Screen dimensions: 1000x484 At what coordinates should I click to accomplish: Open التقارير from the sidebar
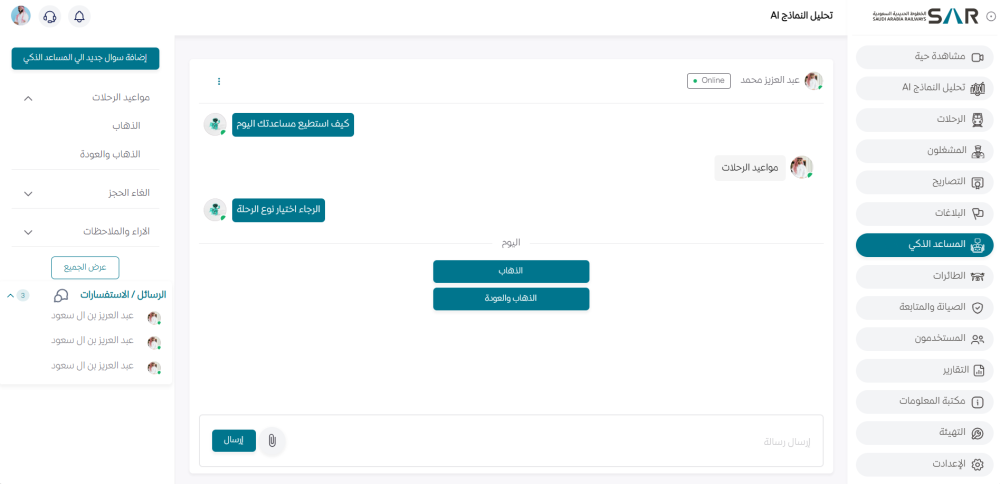[924, 370]
